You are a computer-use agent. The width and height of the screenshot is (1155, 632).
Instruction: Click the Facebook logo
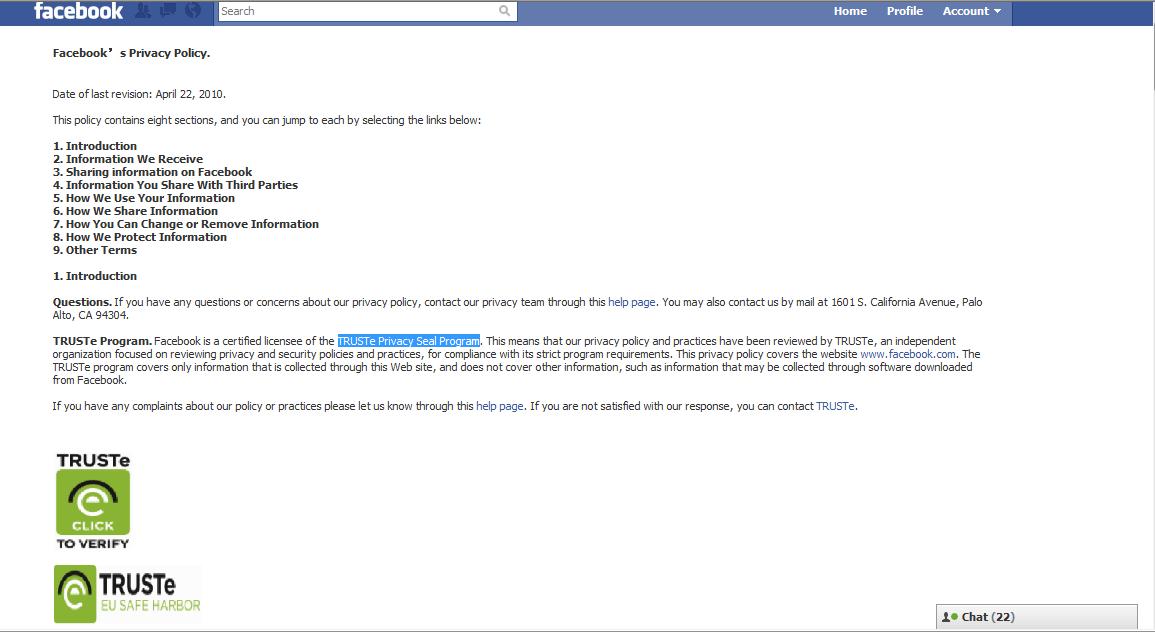click(x=79, y=11)
